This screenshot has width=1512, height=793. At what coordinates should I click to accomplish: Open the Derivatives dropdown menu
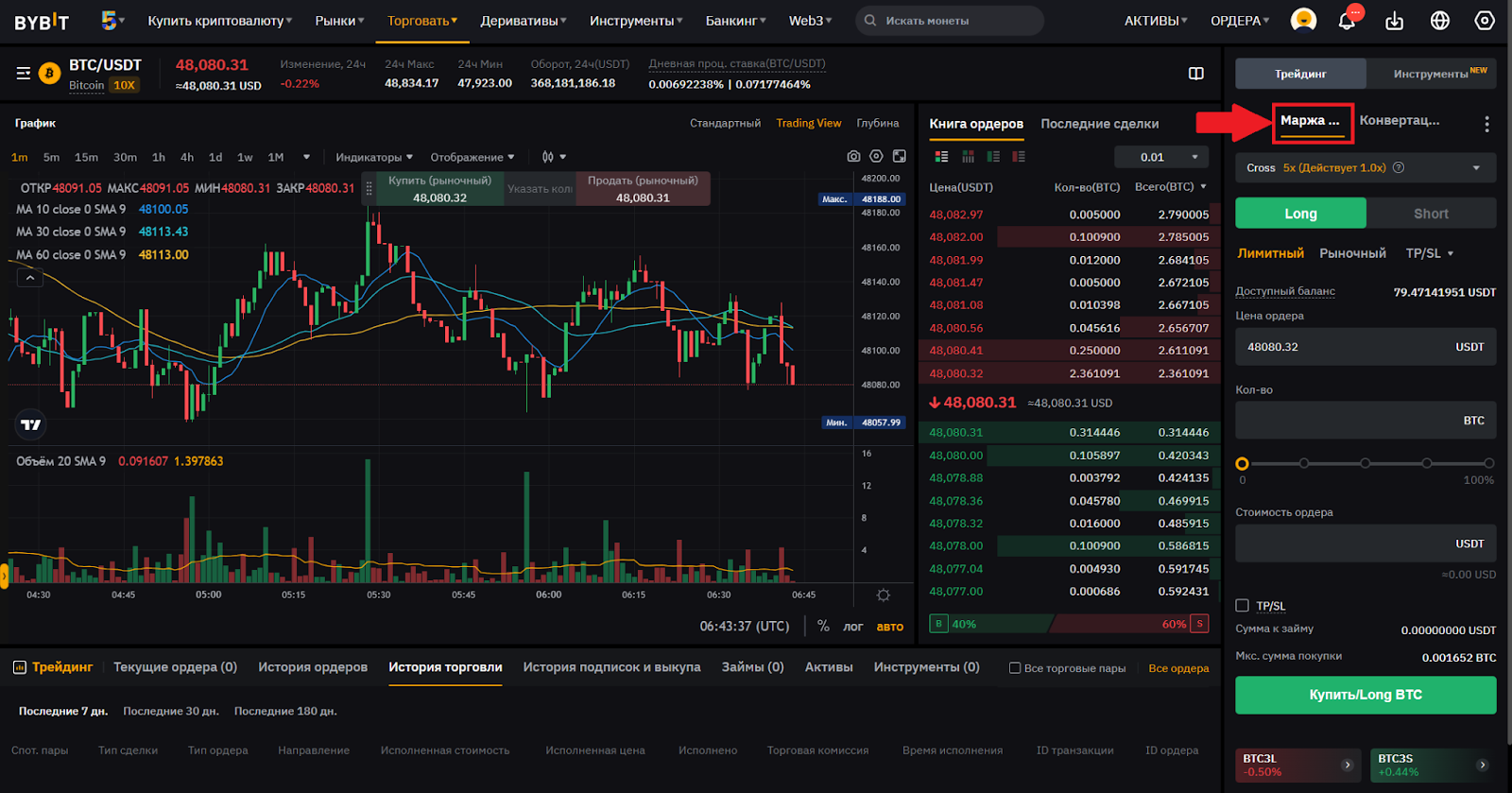pyautogui.click(x=524, y=21)
